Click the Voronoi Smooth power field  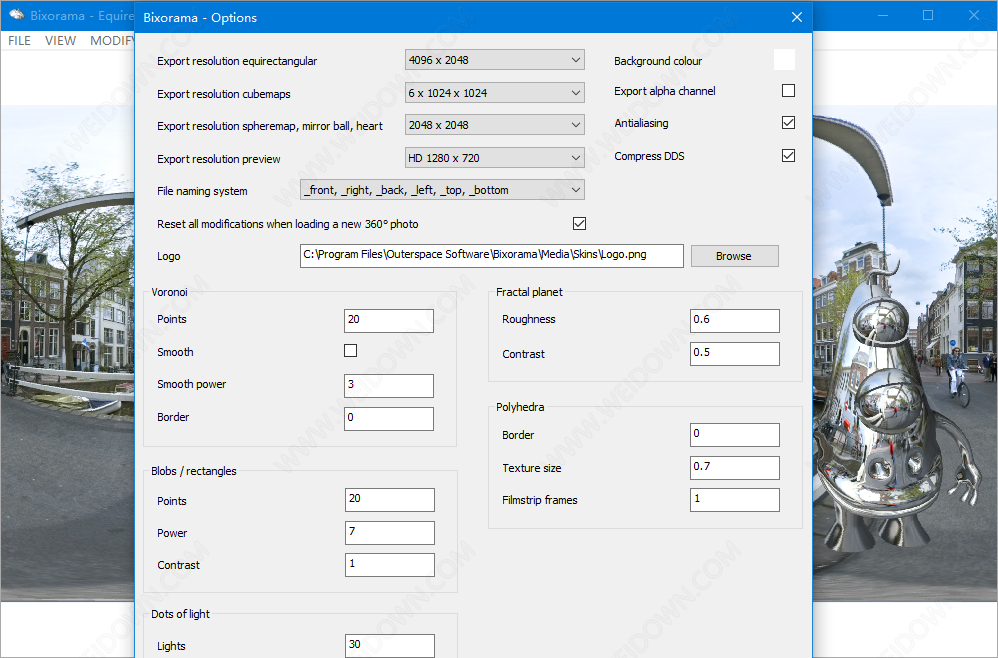(x=389, y=386)
